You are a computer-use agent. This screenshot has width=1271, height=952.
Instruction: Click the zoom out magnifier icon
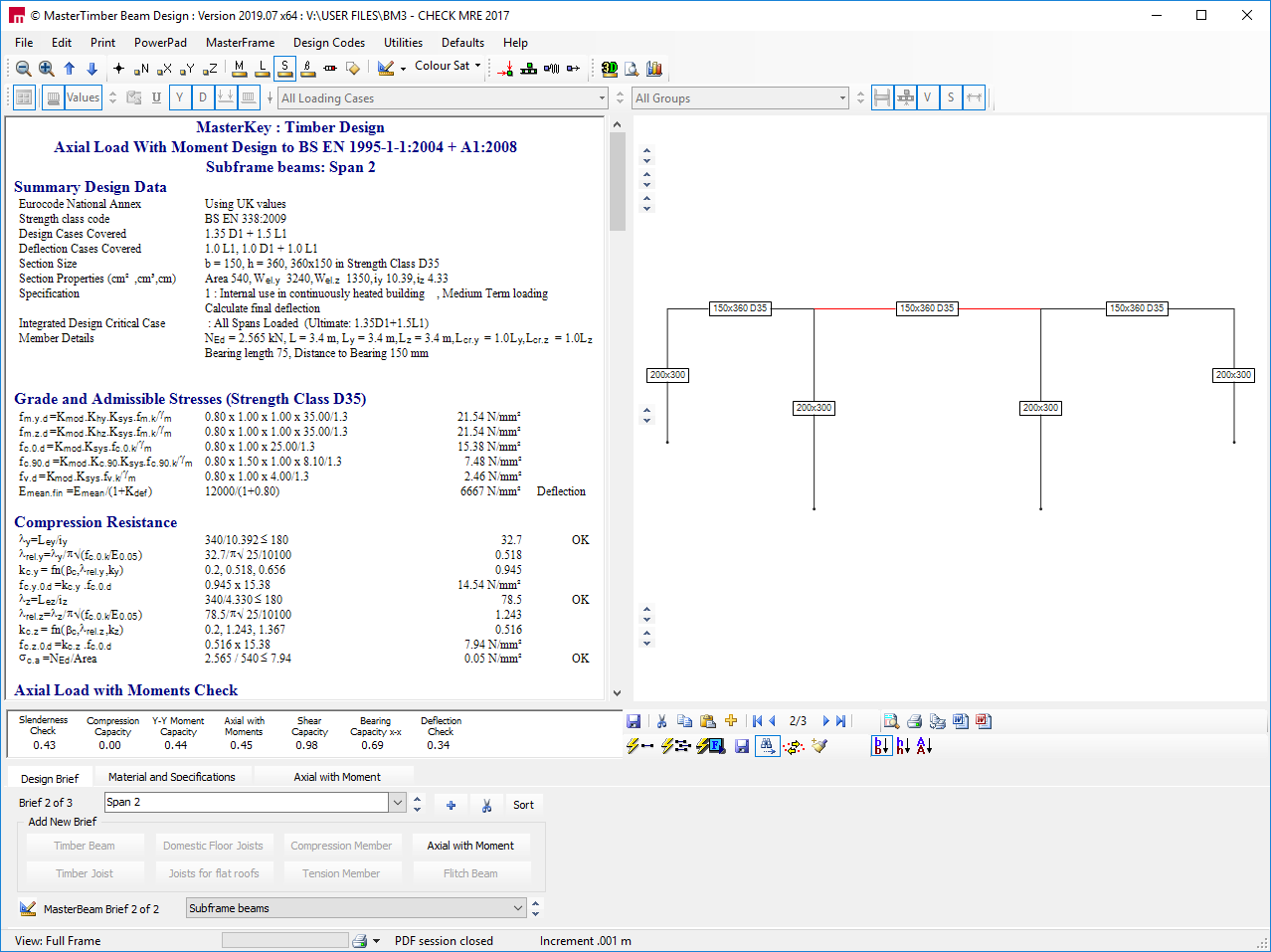click(24, 69)
